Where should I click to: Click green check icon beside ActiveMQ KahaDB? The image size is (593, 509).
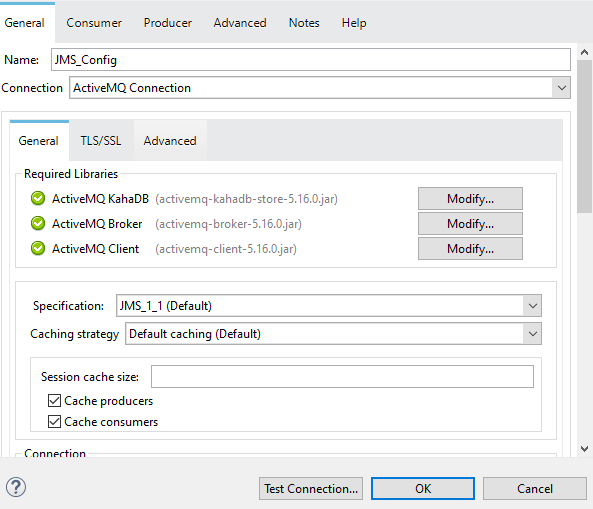[38, 198]
